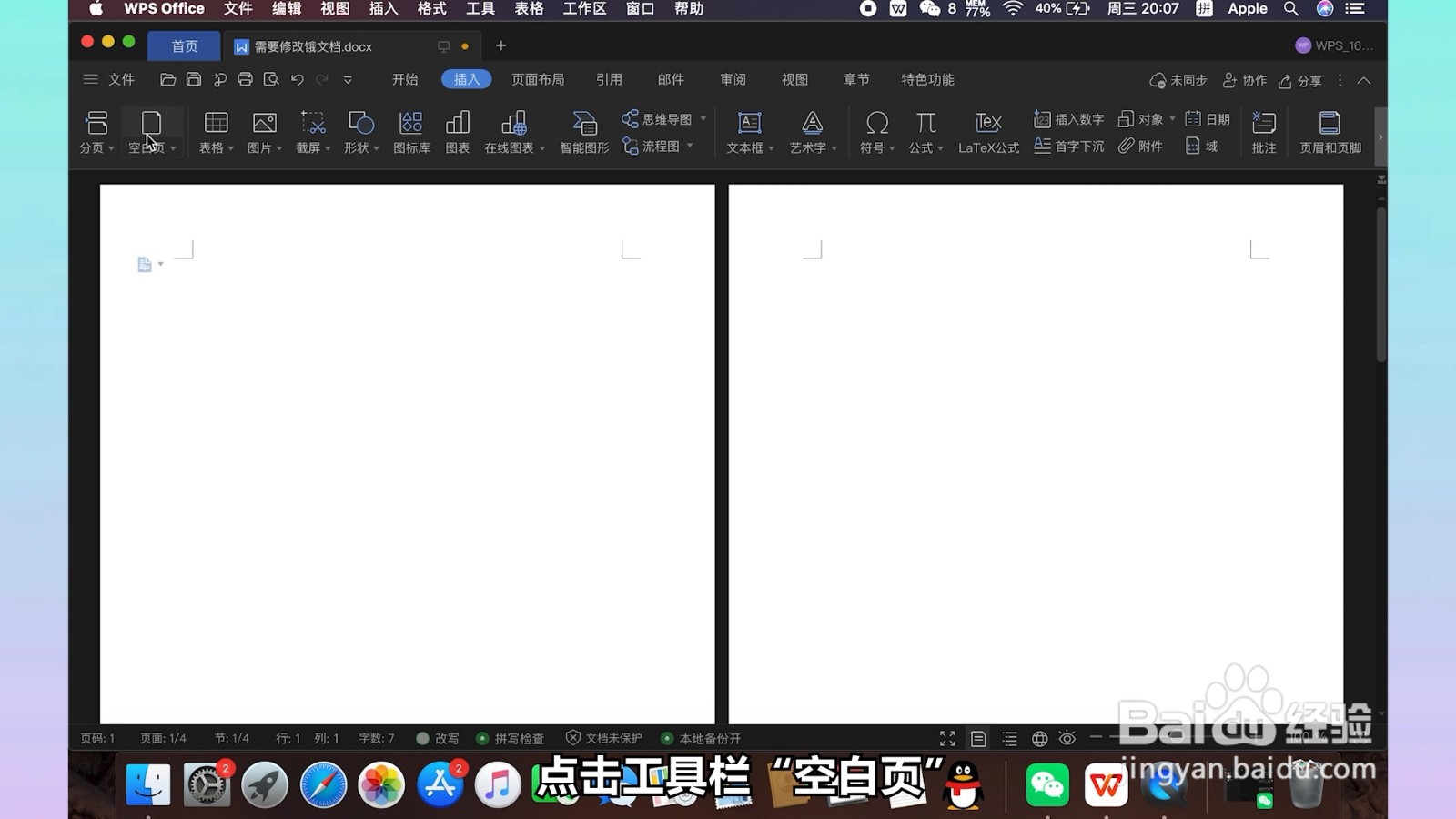Click 智能图形 smart graphics

(582, 132)
